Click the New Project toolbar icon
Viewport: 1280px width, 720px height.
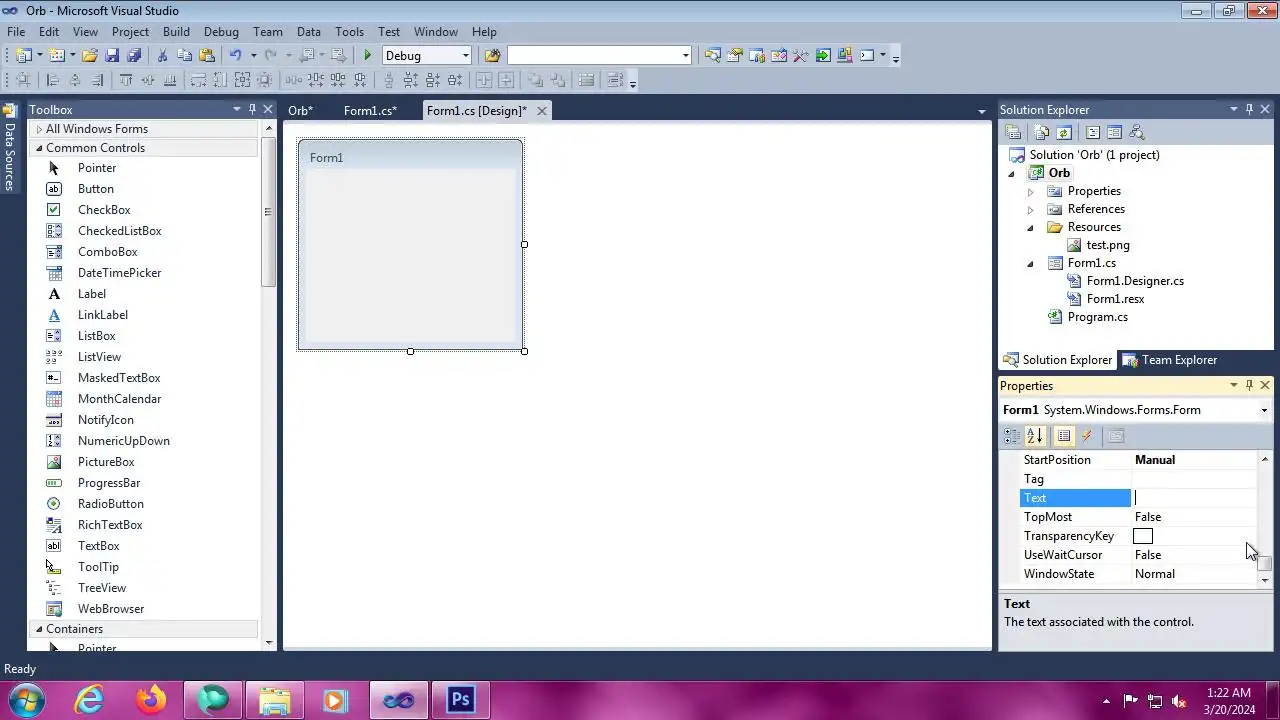pos(23,56)
